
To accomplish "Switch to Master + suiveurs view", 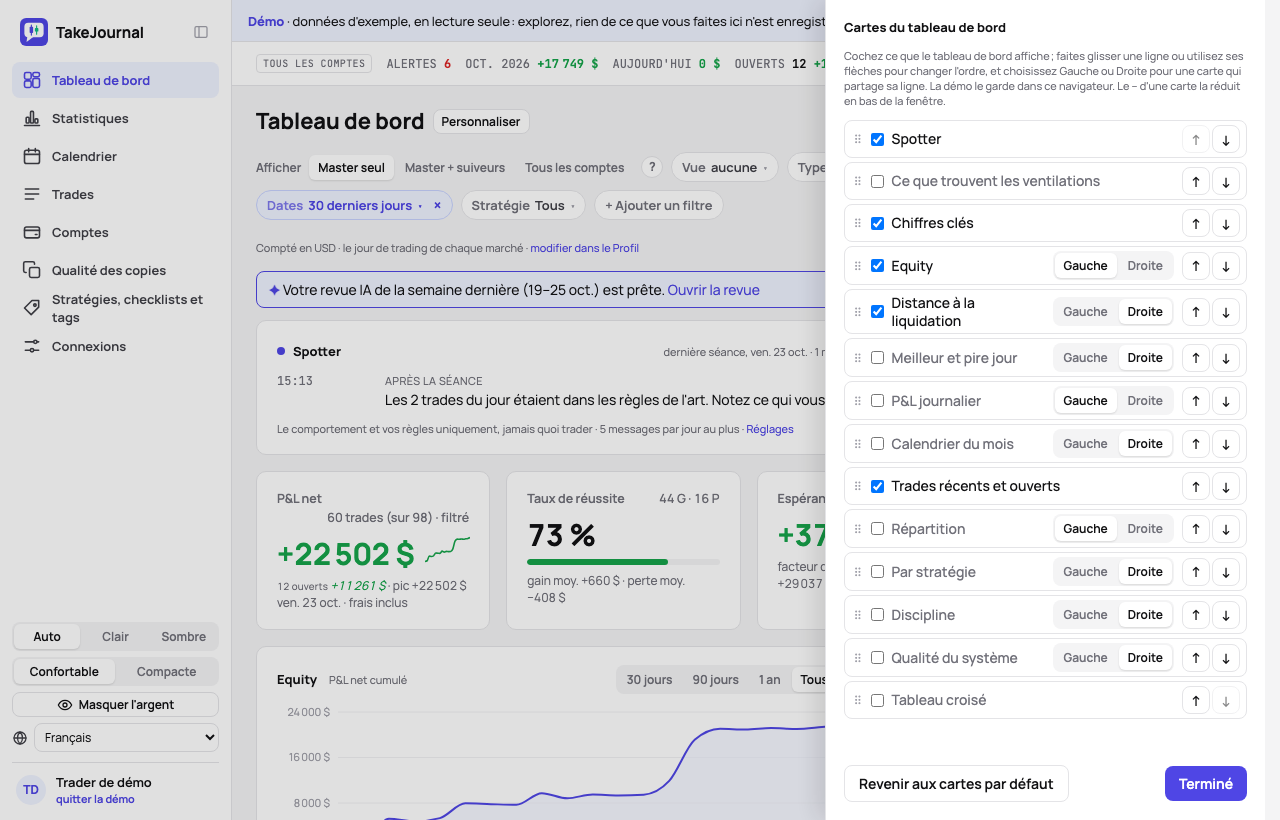I will pos(455,167).
